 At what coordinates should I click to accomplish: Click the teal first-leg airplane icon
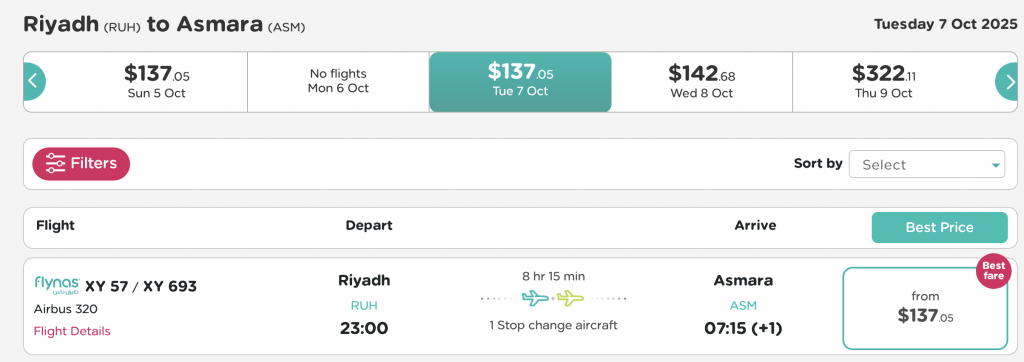pyautogui.click(x=536, y=299)
